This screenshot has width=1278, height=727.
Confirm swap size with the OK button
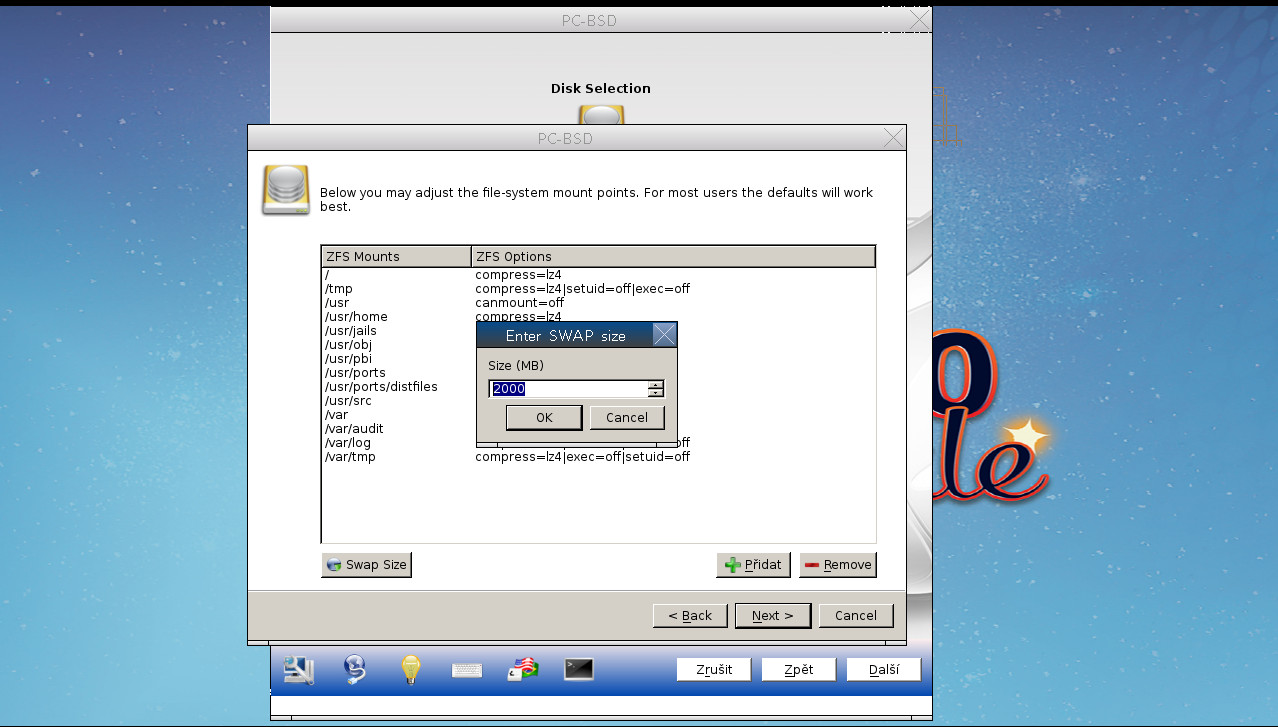pos(544,417)
